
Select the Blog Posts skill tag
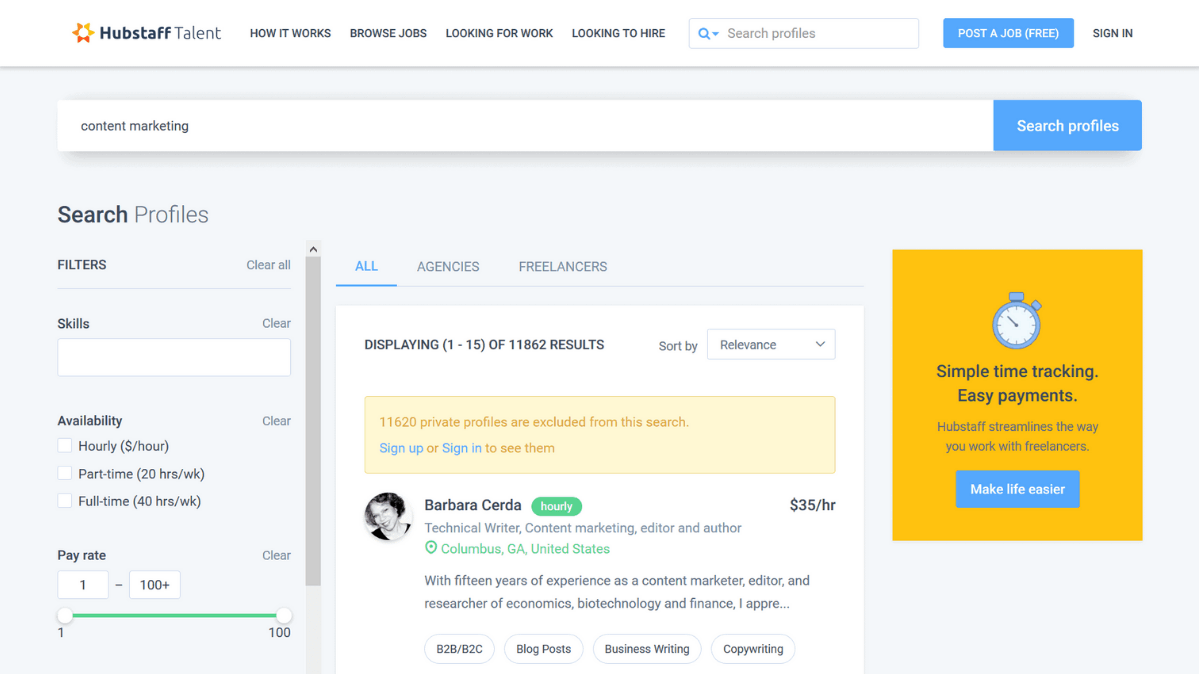click(x=544, y=649)
